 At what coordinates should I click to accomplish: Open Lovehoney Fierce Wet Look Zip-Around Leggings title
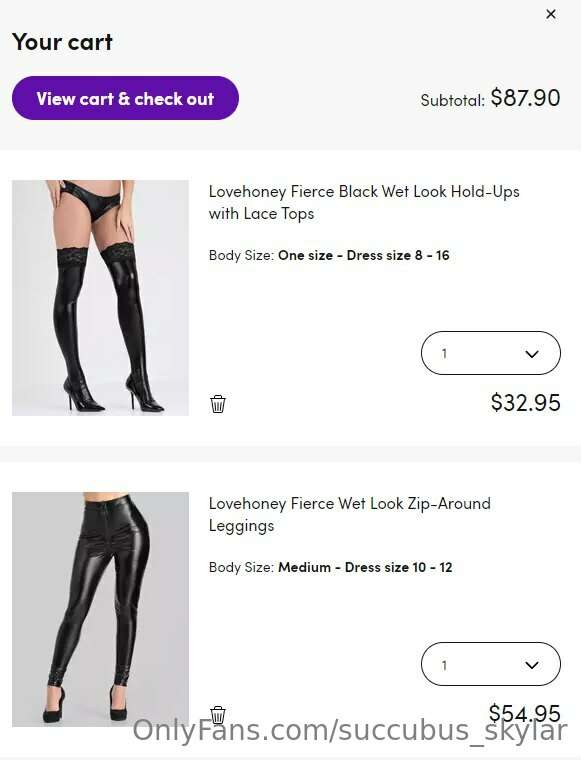(x=349, y=514)
